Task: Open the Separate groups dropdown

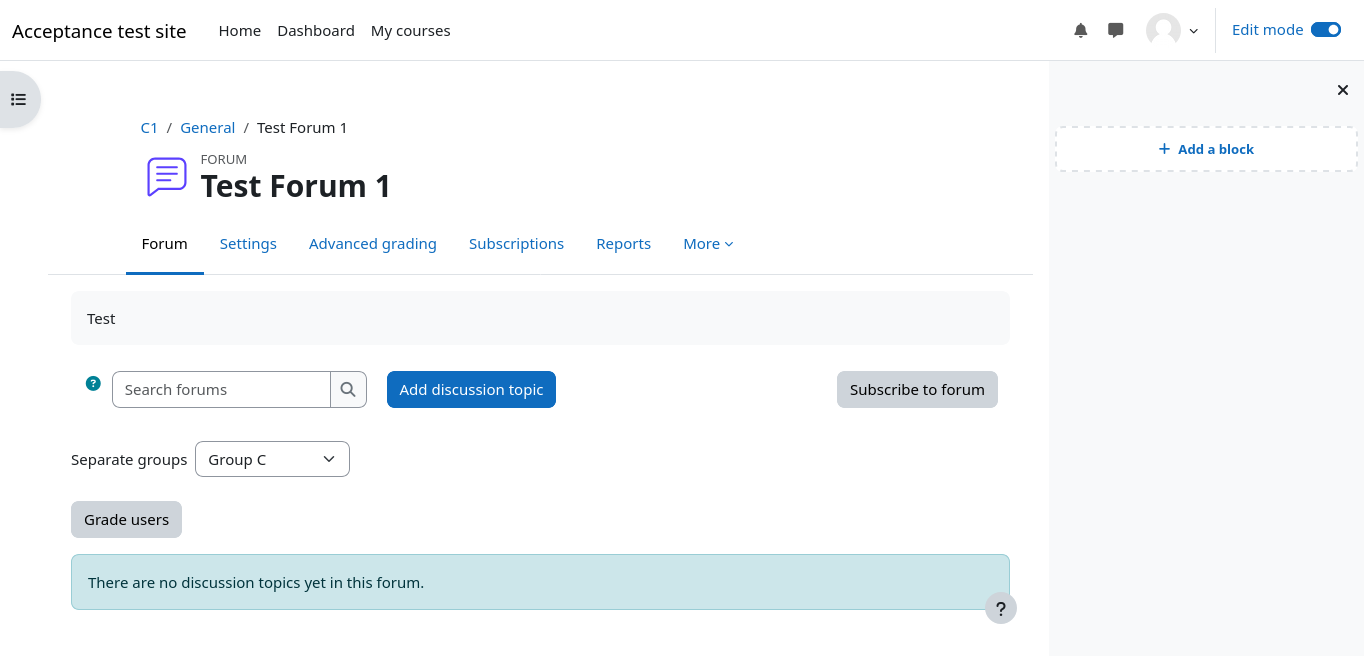Action: pyautogui.click(x=272, y=460)
